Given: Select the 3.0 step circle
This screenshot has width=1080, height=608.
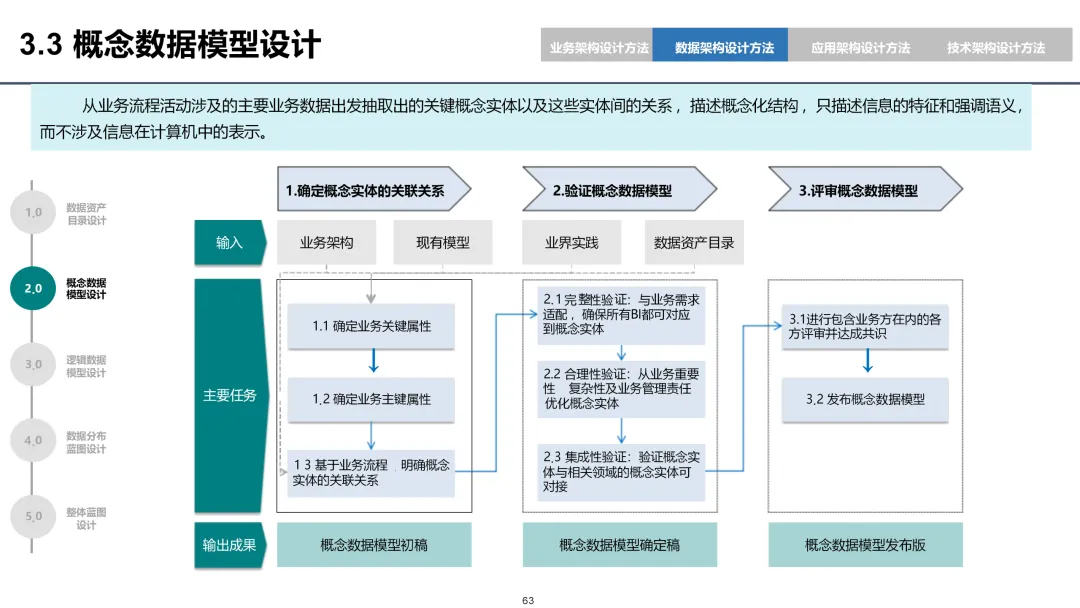Looking at the screenshot, I should (33, 364).
